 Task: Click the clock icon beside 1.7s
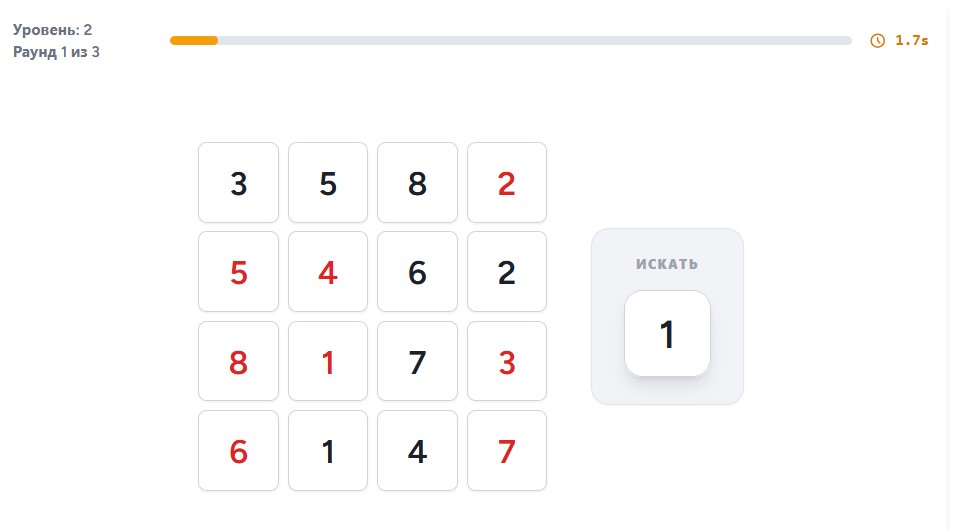tap(877, 41)
